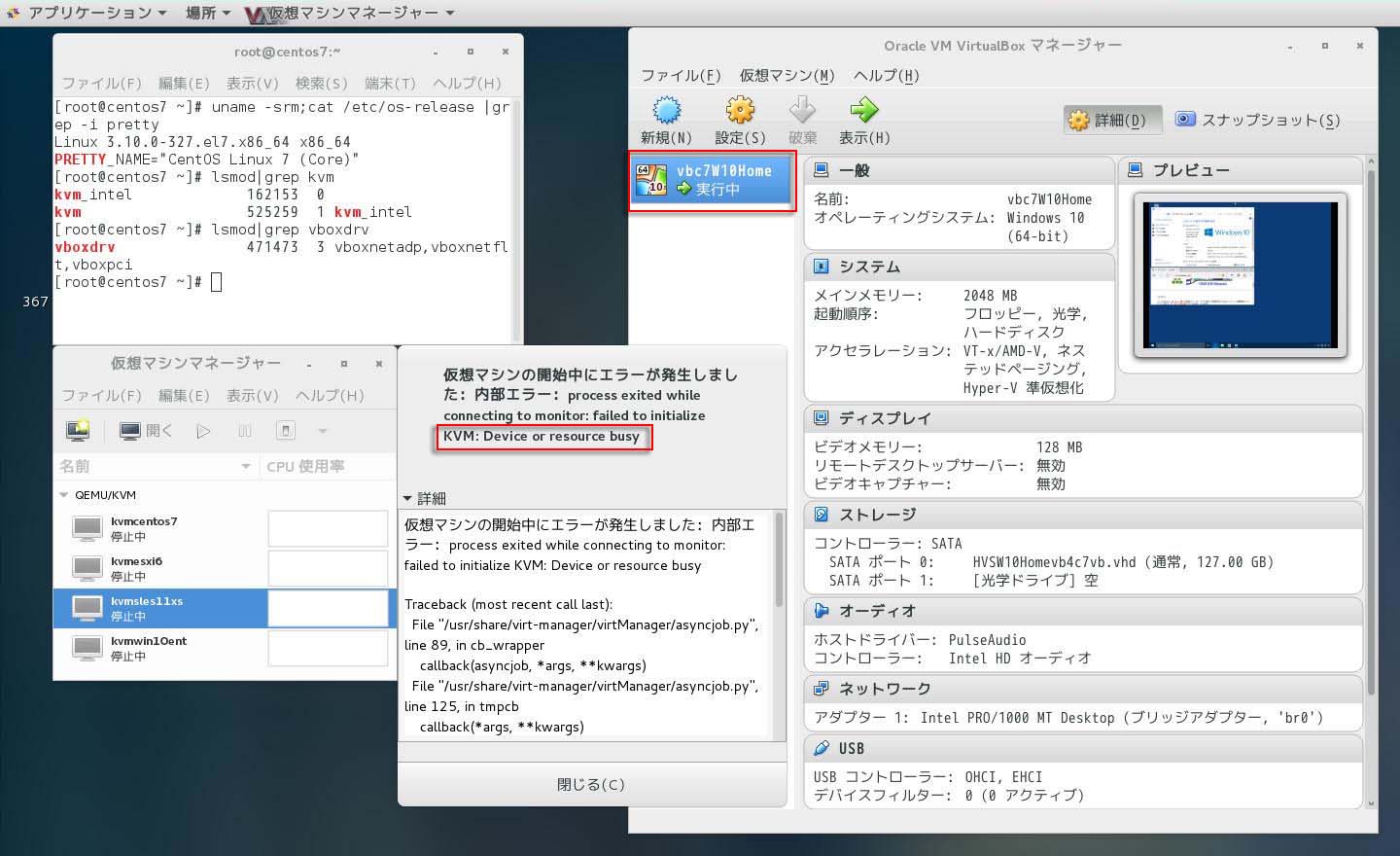The height and width of the screenshot is (856, 1400).
Task: Select vbc7W10Home virtual machine entry
Action: pyautogui.click(x=713, y=180)
